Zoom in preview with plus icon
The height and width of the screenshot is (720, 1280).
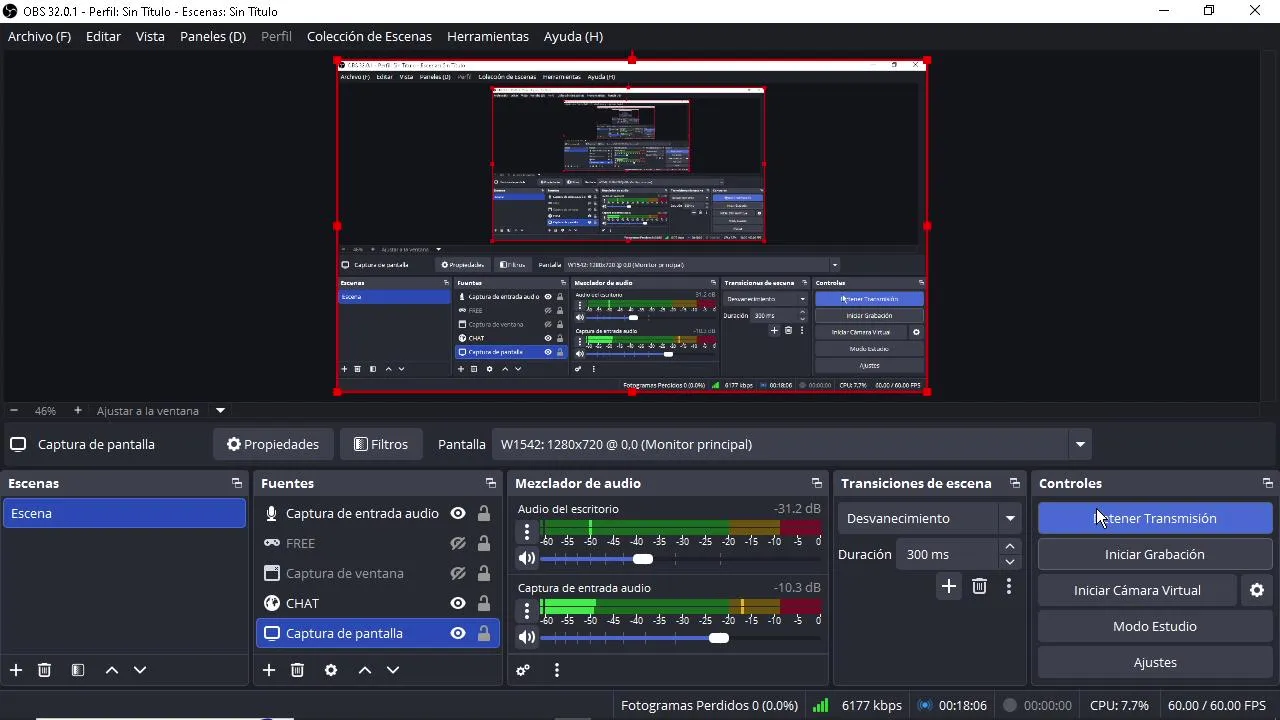78,410
